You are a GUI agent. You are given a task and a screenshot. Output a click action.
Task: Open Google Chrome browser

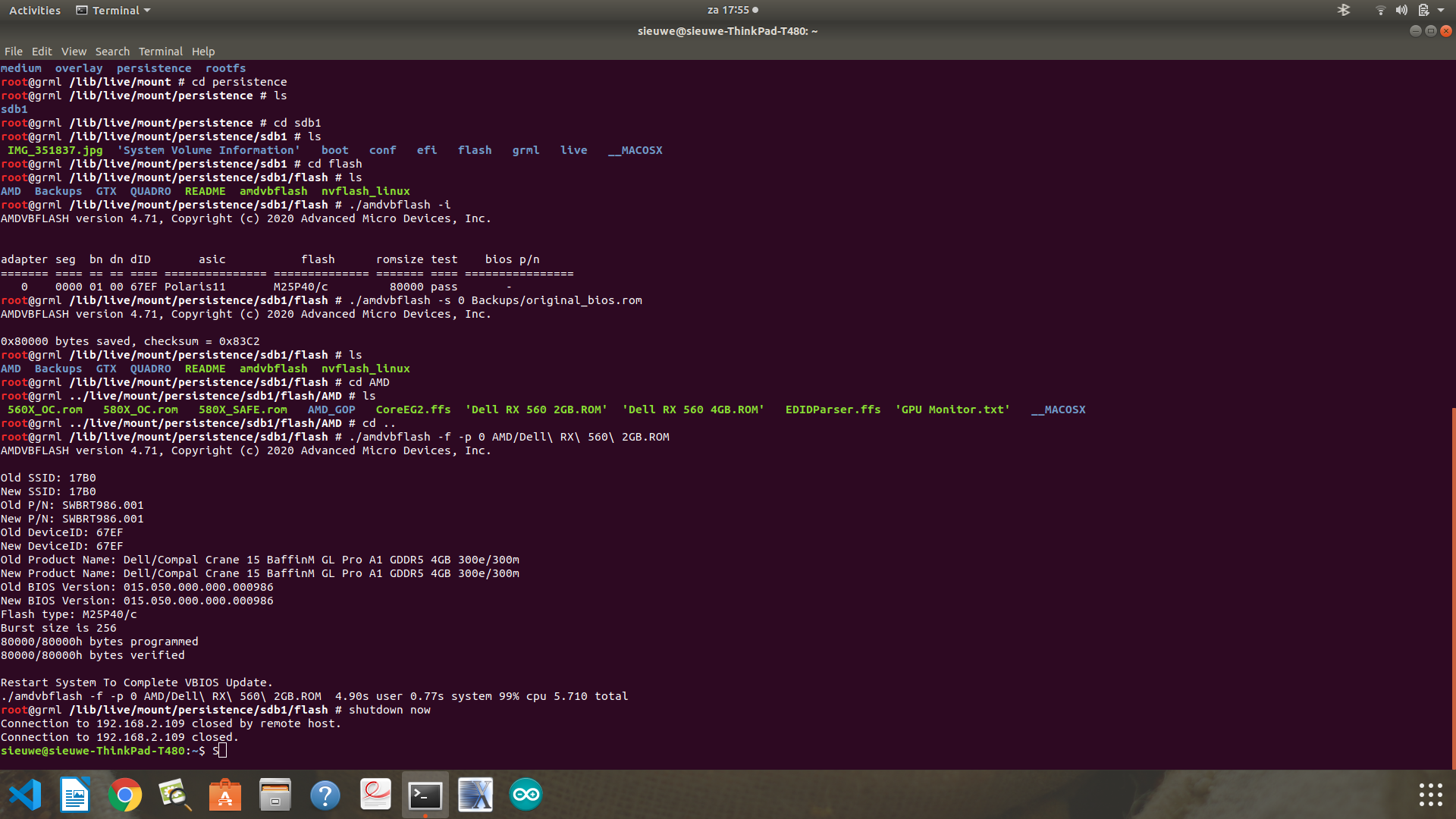(x=125, y=795)
